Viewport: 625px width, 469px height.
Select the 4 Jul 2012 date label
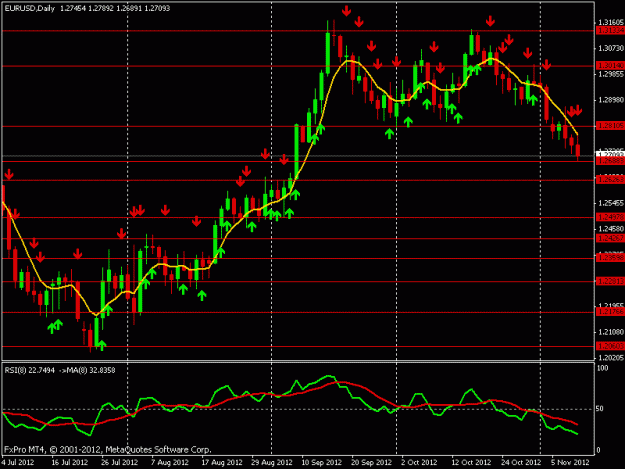18,462
